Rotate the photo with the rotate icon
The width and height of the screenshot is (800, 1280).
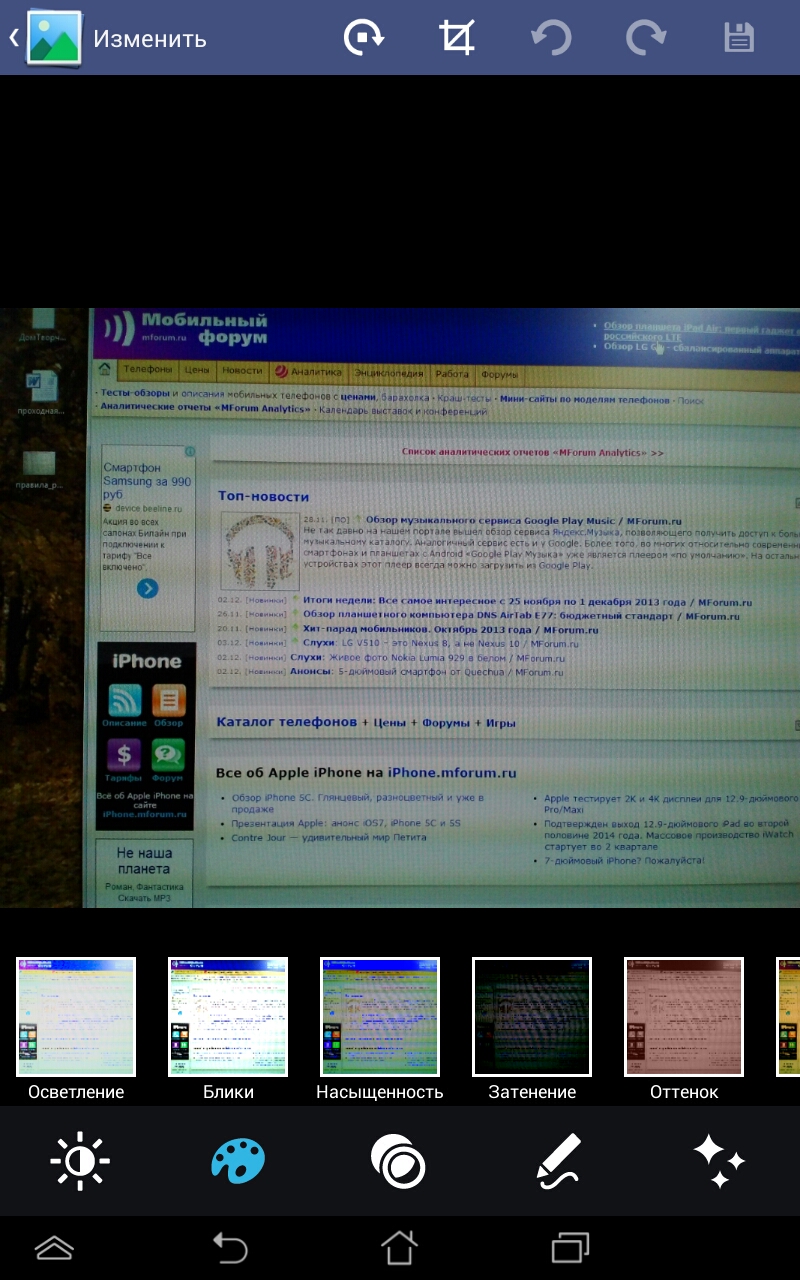tap(364, 38)
